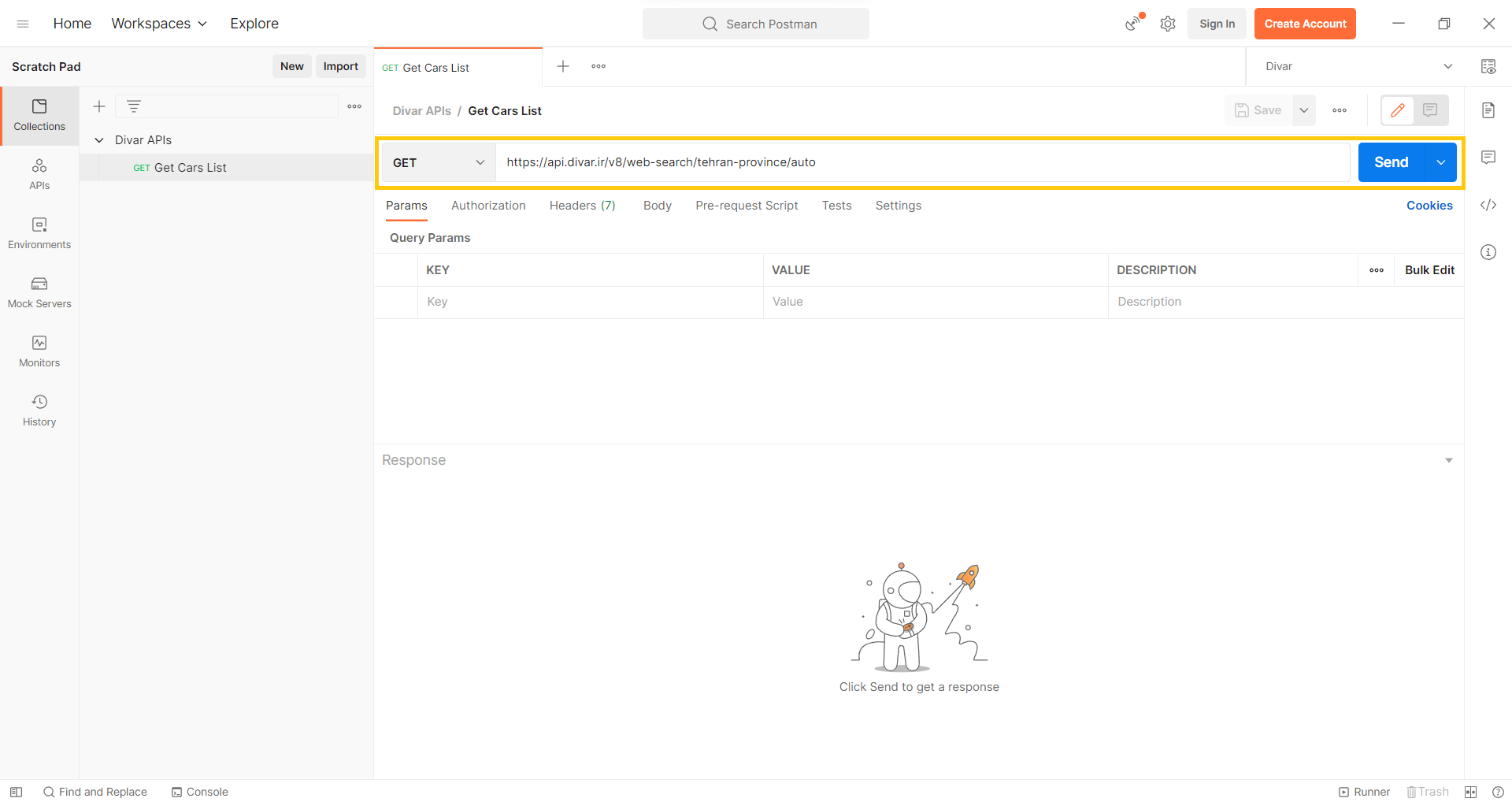Open the Save options dropdown arrow
1512x802 pixels.
point(1304,110)
